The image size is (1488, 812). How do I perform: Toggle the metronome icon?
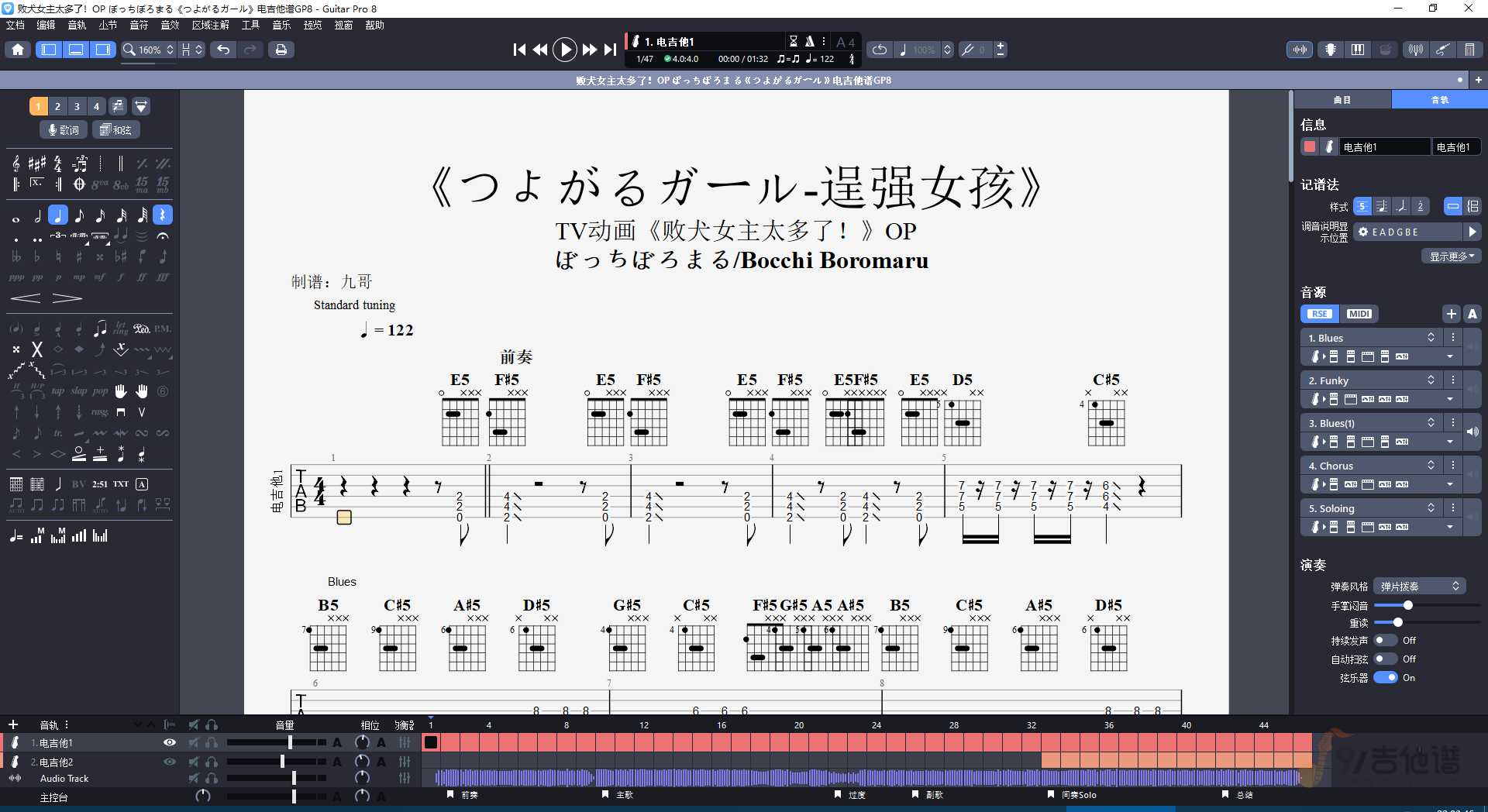pos(809,41)
